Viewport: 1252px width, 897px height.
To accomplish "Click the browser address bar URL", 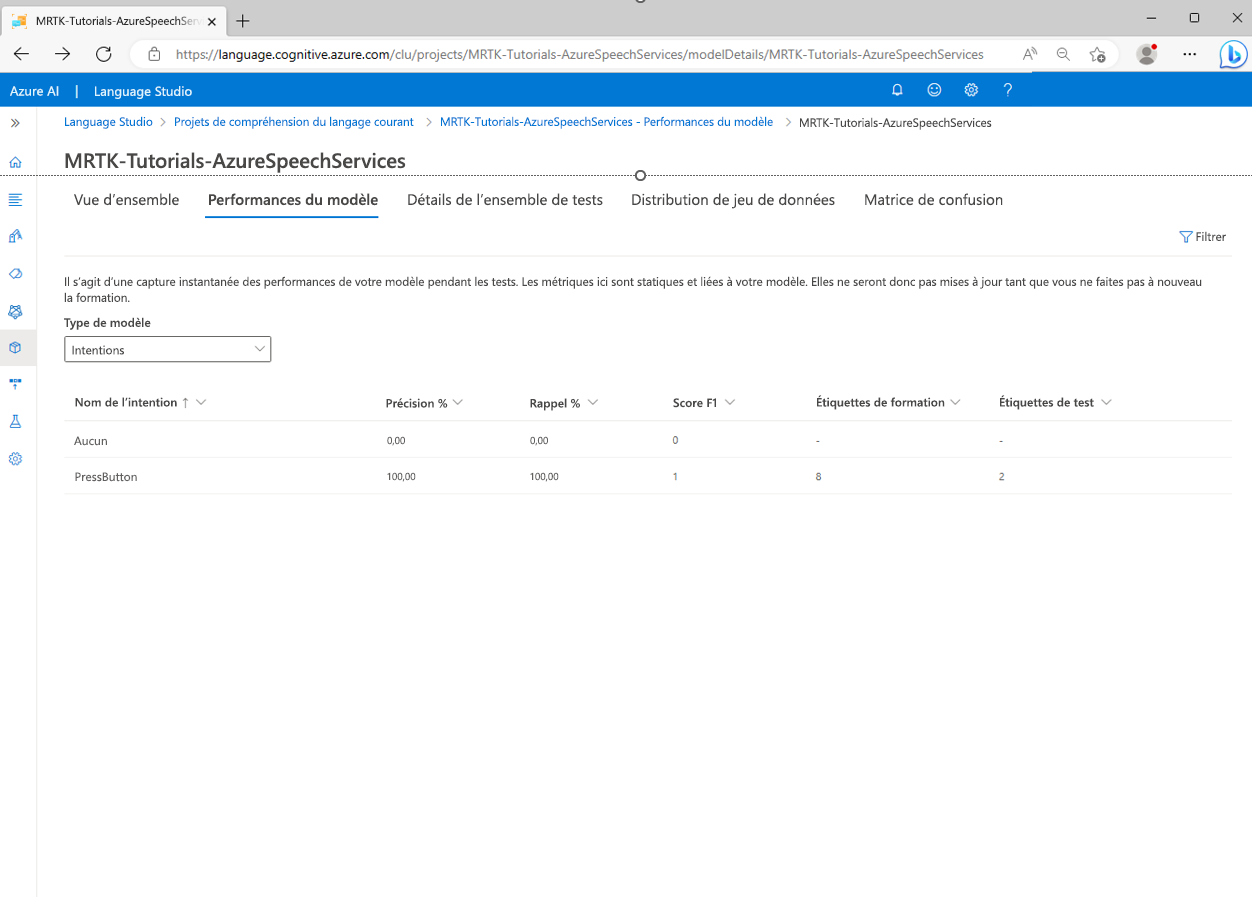I will [x=579, y=54].
